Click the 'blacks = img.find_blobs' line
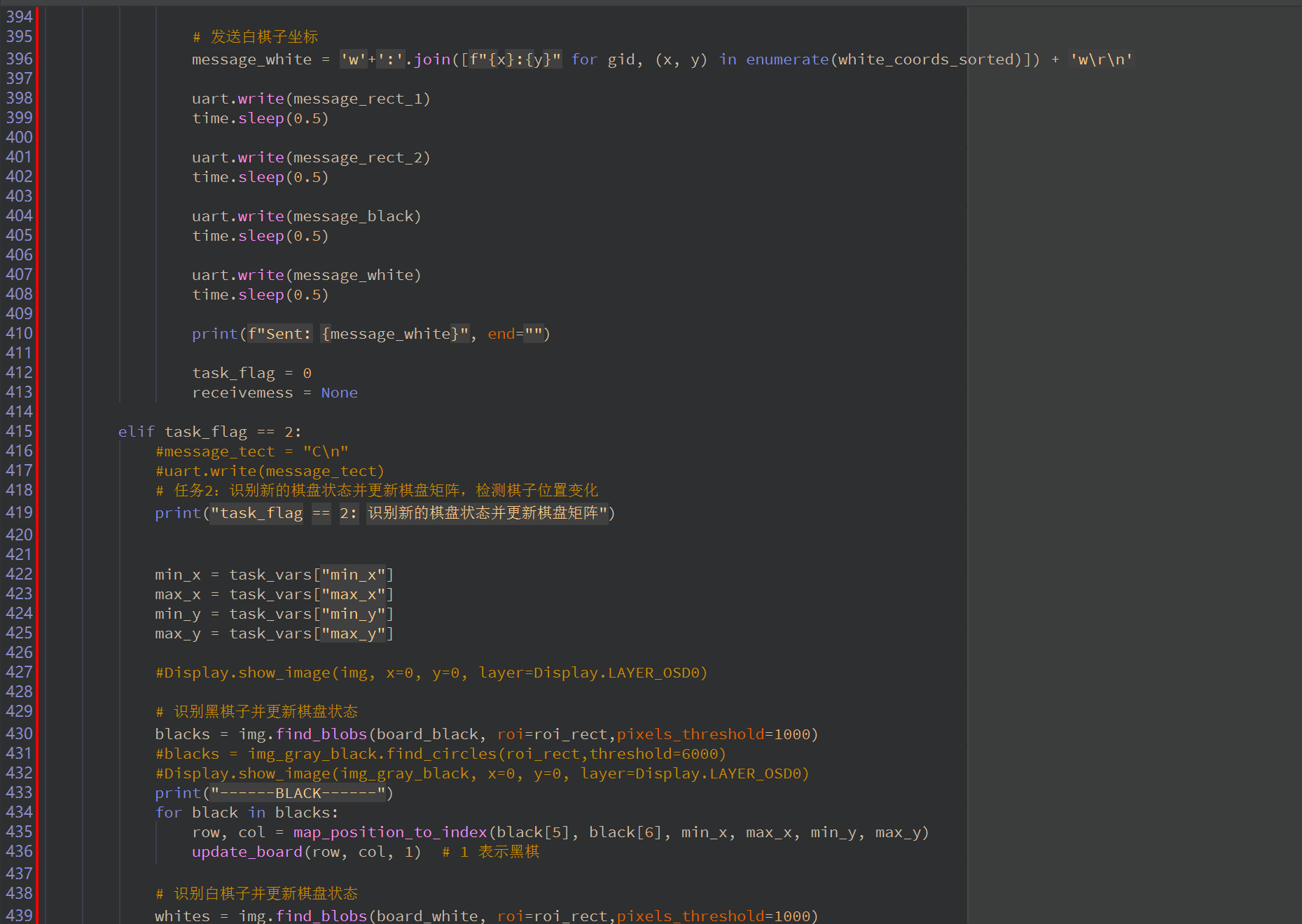This screenshot has height=924, width=1302. click(486, 734)
